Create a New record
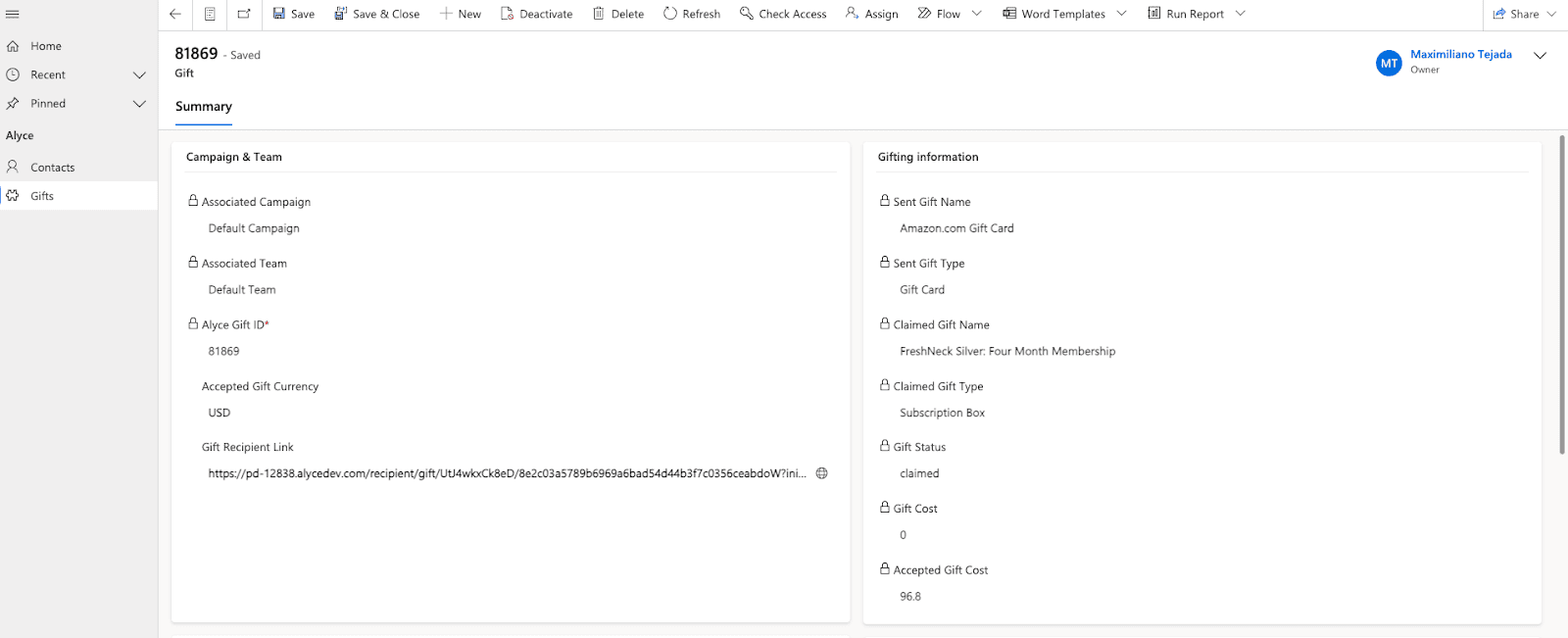 click(461, 14)
